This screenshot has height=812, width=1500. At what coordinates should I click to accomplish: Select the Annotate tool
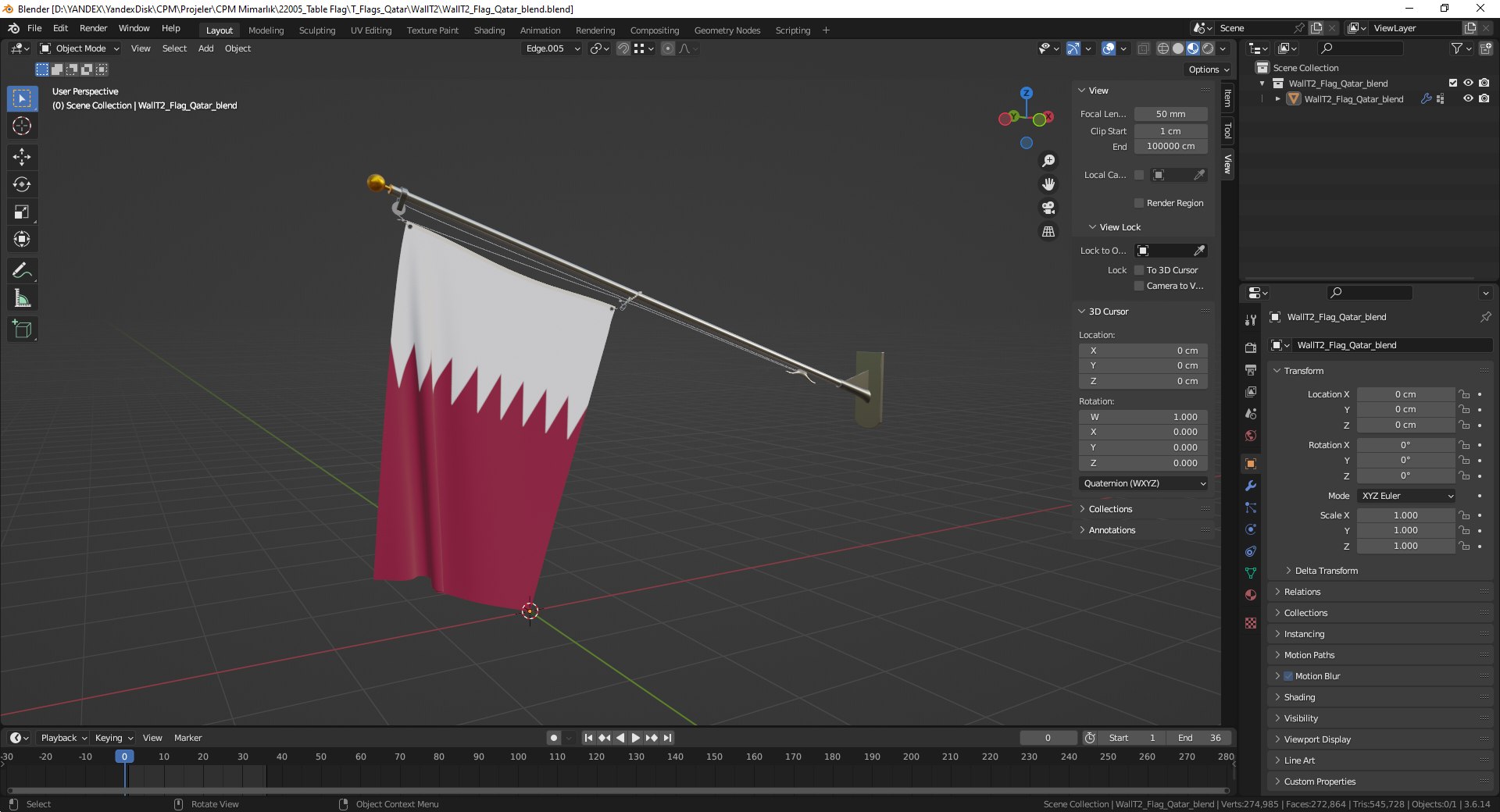(22, 271)
